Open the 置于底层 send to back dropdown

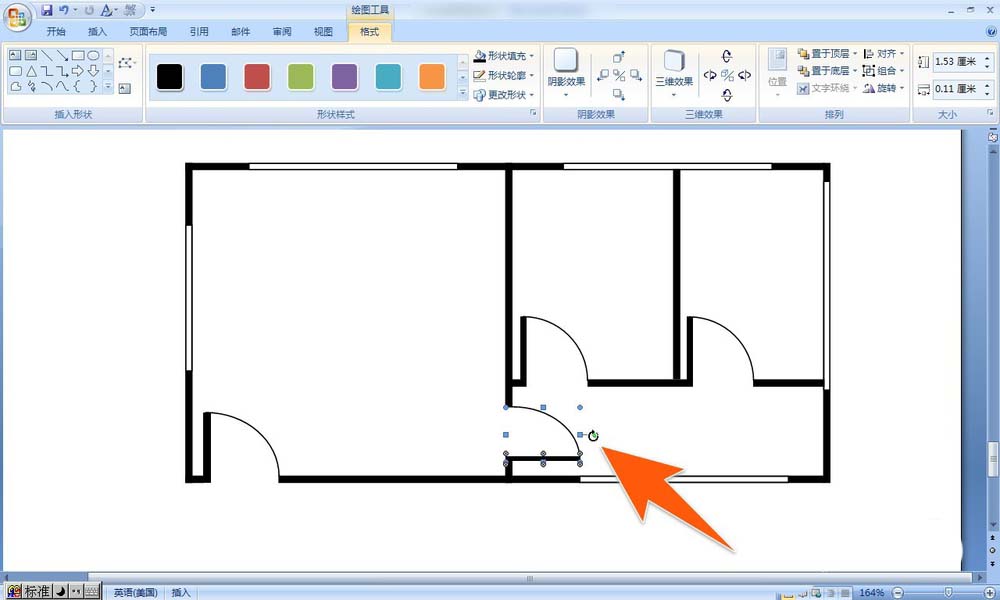click(x=827, y=71)
